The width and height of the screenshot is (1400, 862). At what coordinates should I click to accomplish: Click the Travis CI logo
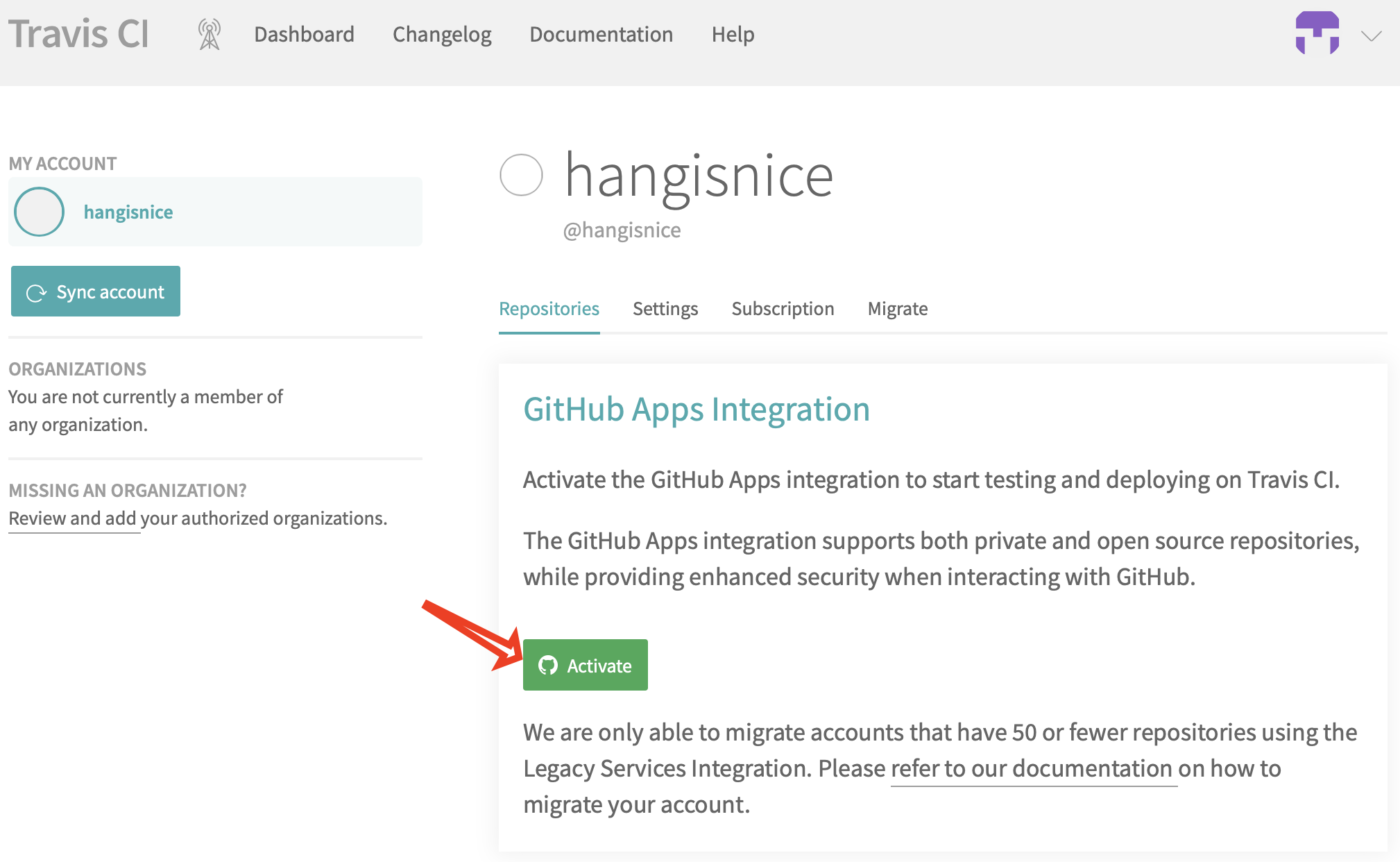point(78,34)
